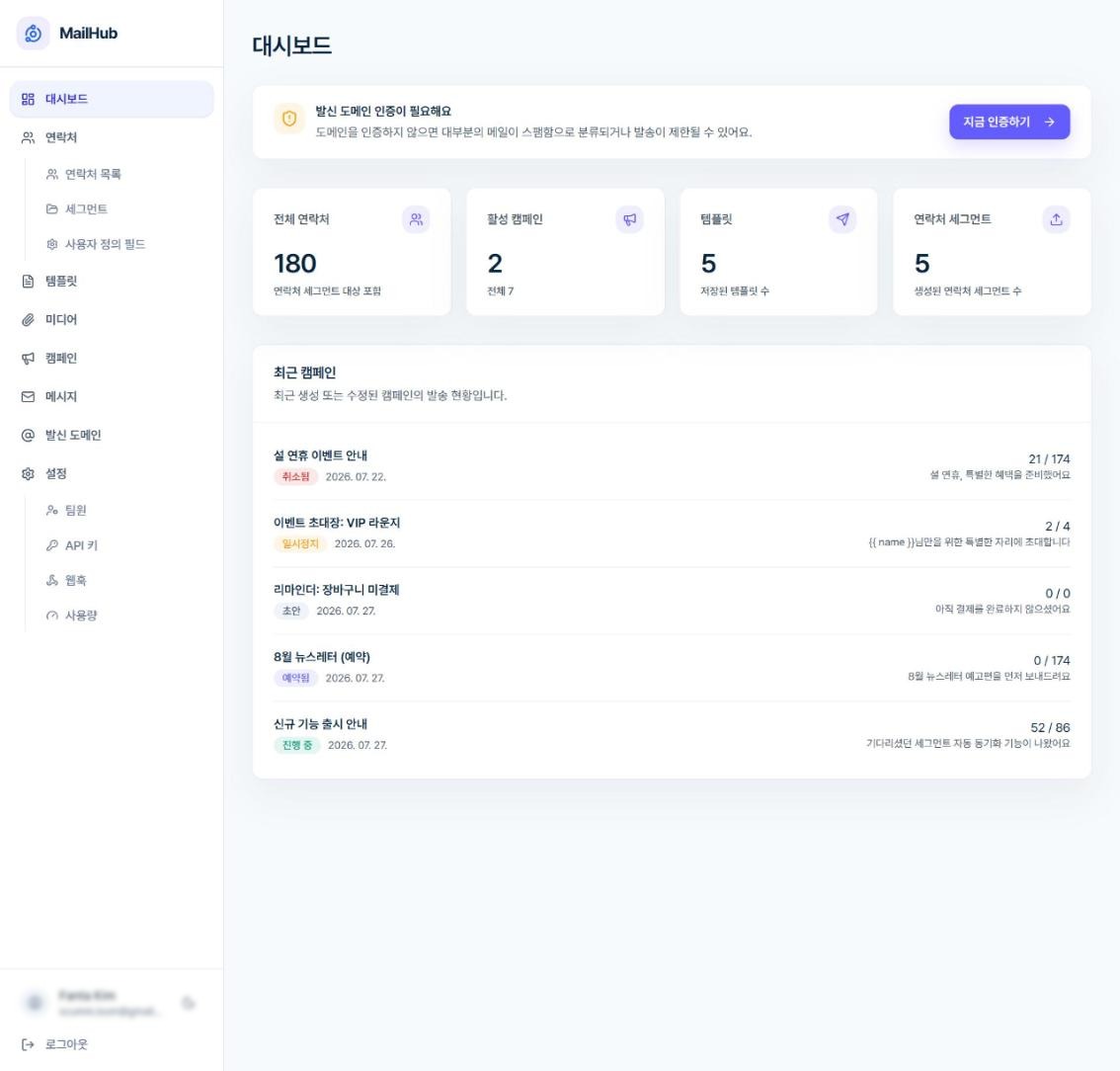Click the shield warning icon in the banner

point(289,119)
